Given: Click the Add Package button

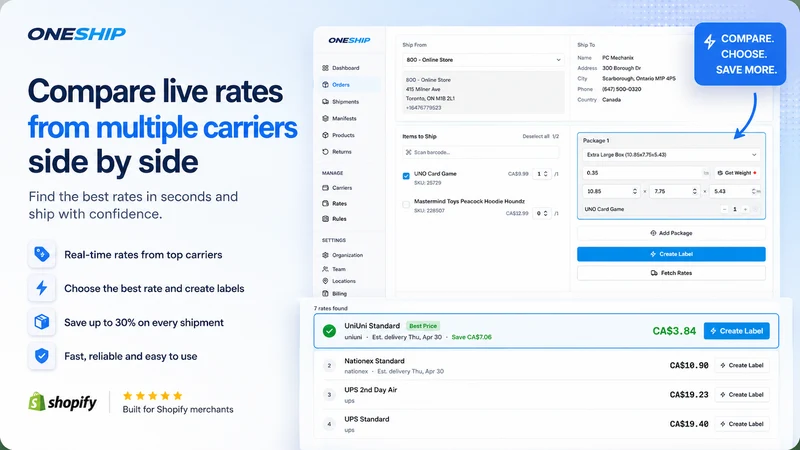Looking at the screenshot, I should click(x=671, y=233).
